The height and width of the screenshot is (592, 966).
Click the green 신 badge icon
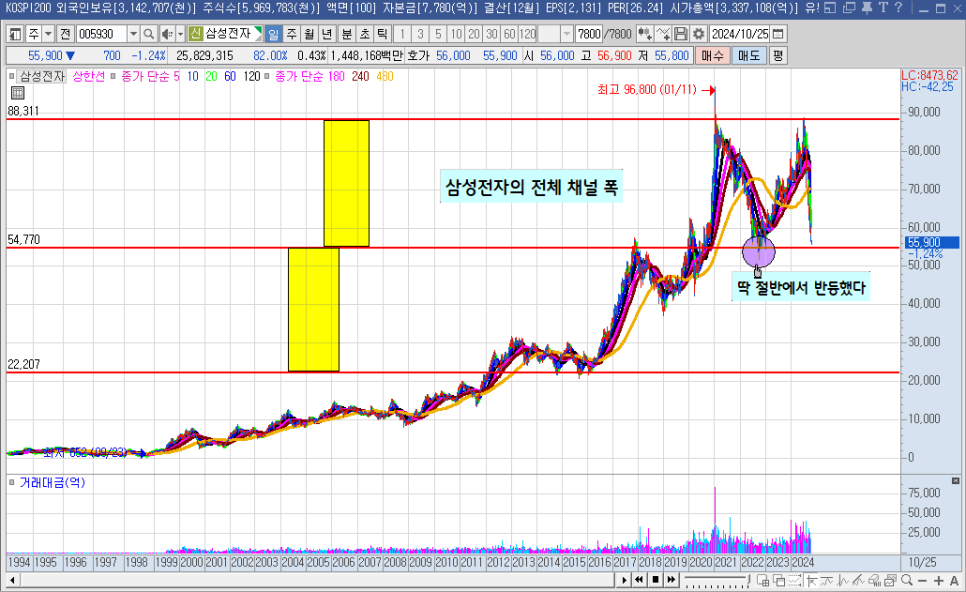[x=195, y=34]
